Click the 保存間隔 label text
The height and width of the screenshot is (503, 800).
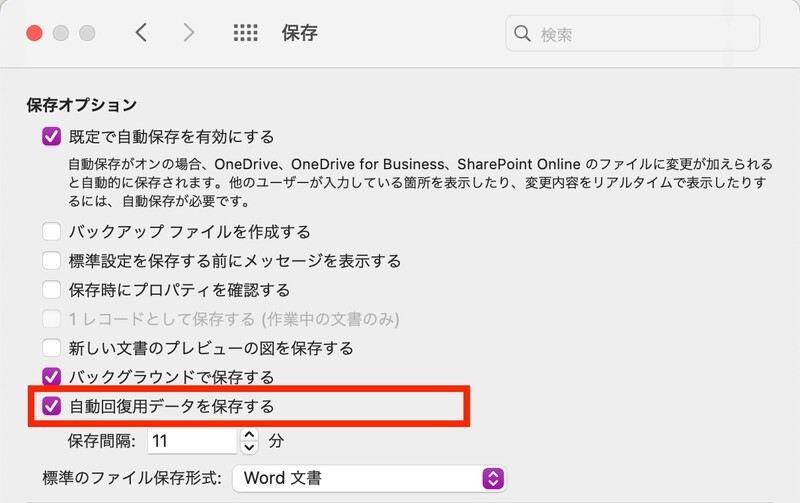[102, 441]
